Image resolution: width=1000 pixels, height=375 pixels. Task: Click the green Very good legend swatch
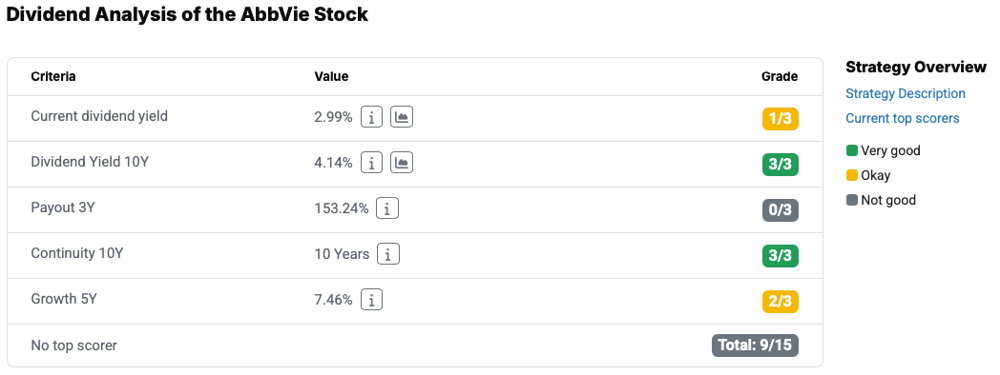(851, 151)
